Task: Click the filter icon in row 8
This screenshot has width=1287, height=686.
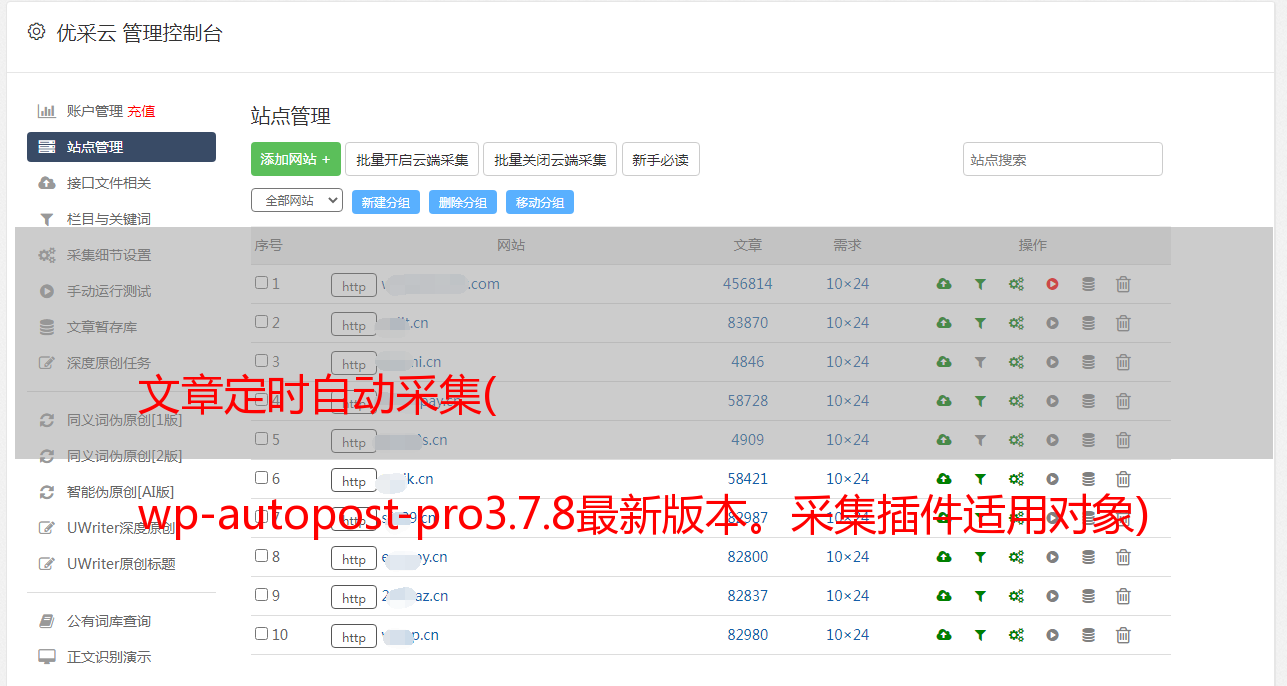Action: coord(980,557)
